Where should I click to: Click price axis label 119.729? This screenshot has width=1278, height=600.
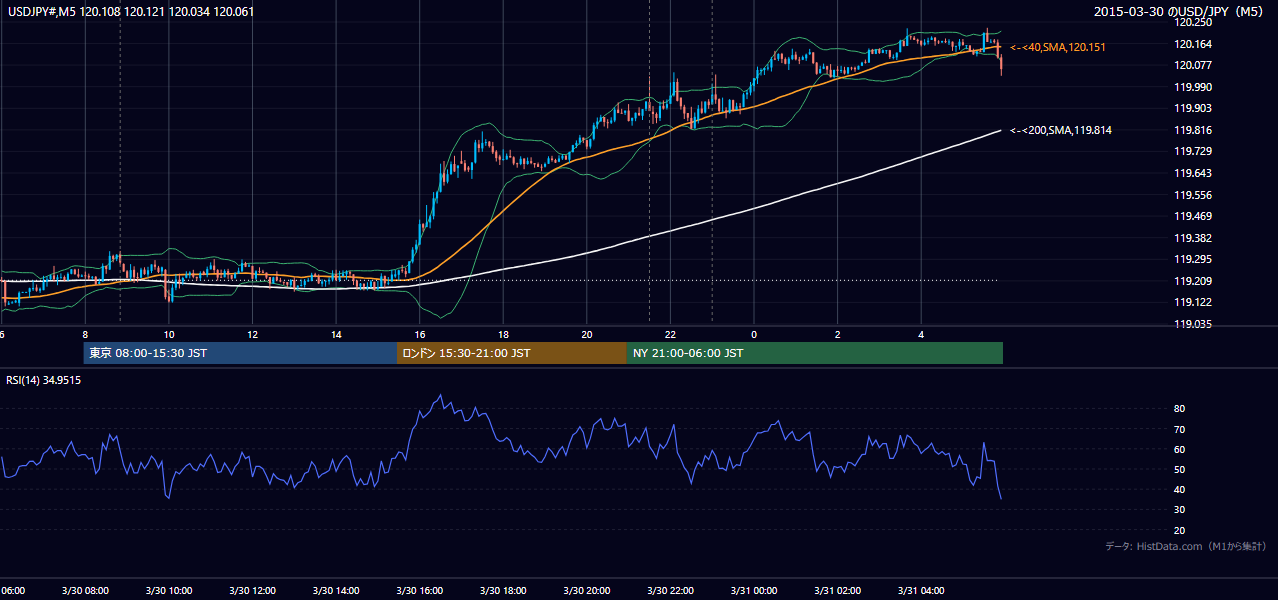click(1192, 151)
